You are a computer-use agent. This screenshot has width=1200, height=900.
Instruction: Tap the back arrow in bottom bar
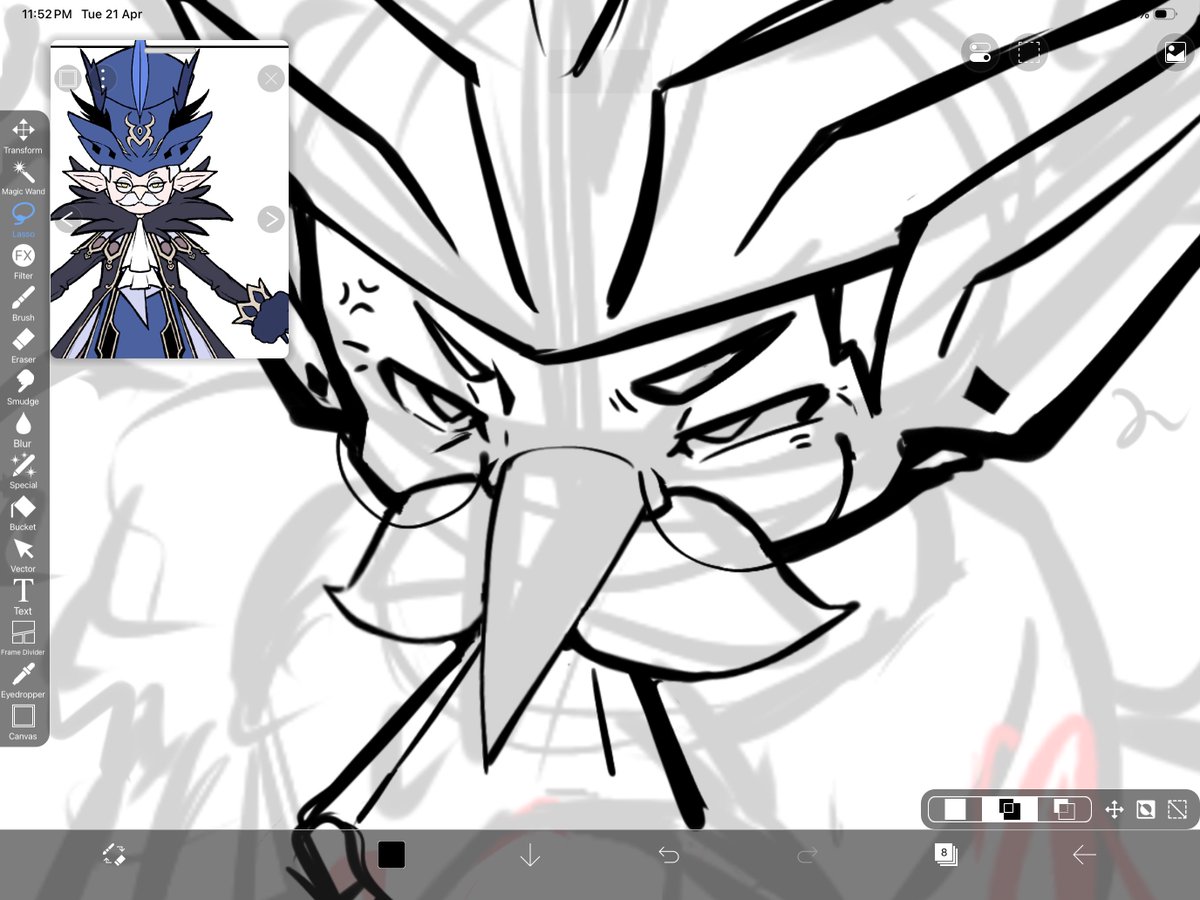coord(1084,855)
